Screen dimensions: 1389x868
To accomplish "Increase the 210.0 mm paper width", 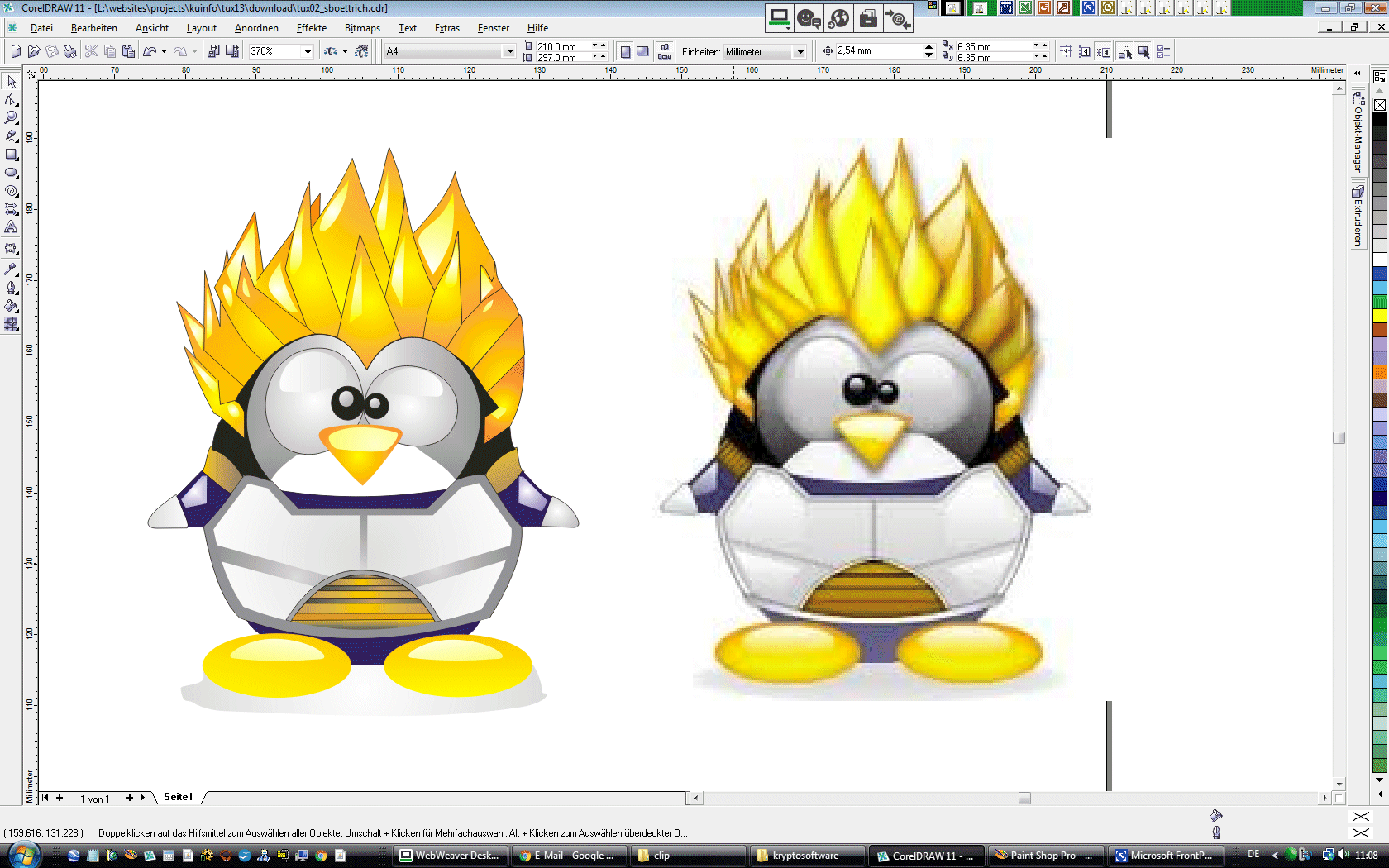I will click(603, 45).
